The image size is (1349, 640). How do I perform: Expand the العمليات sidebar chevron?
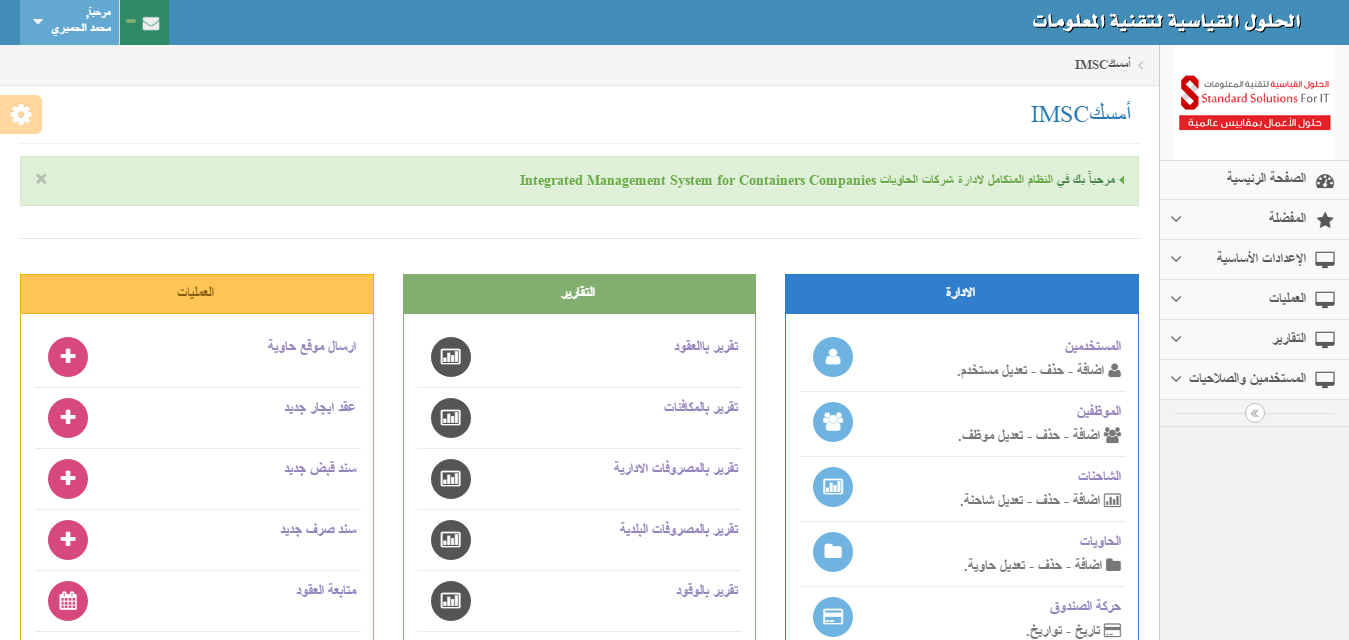point(1176,299)
